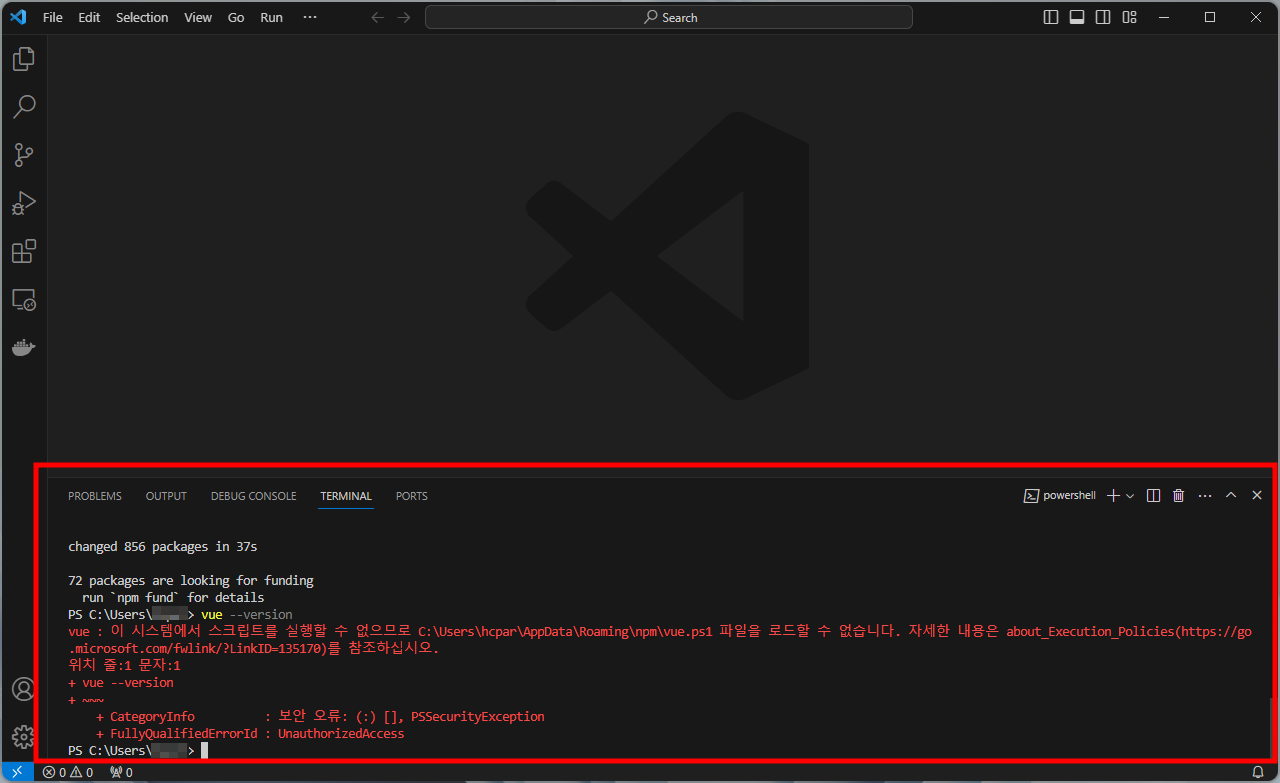
Task: Go forward with the right arrow
Action: [x=403, y=17]
